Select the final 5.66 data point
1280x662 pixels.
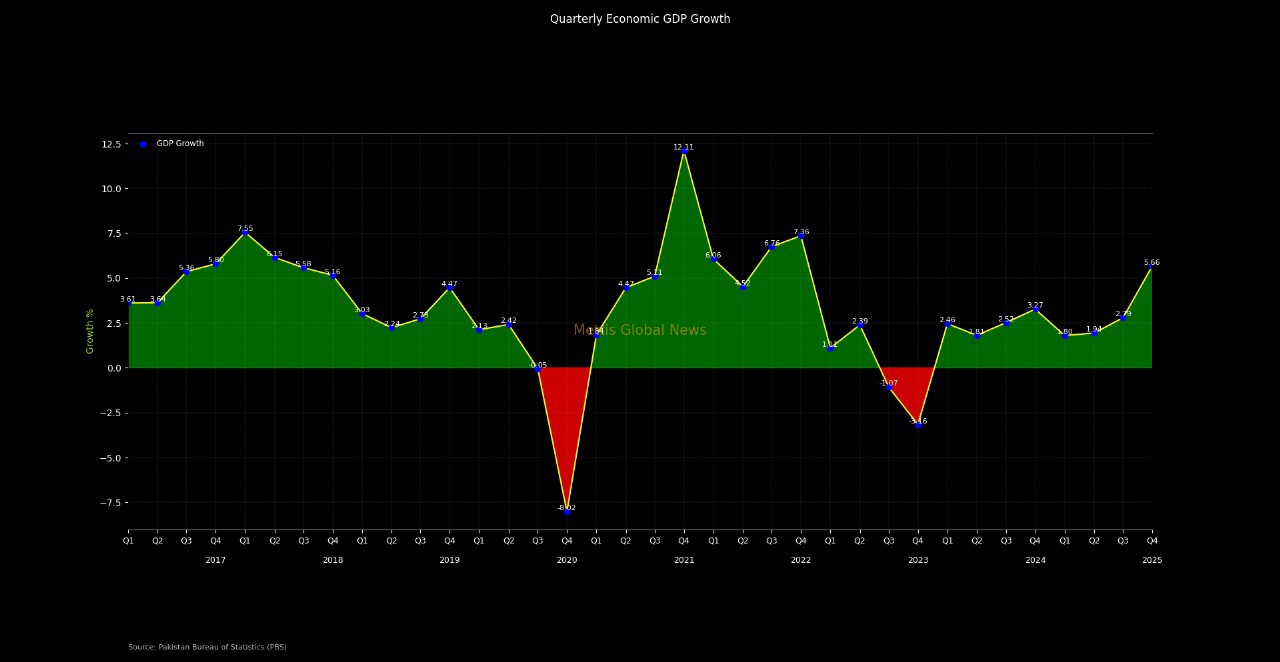(x=1152, y=267)
